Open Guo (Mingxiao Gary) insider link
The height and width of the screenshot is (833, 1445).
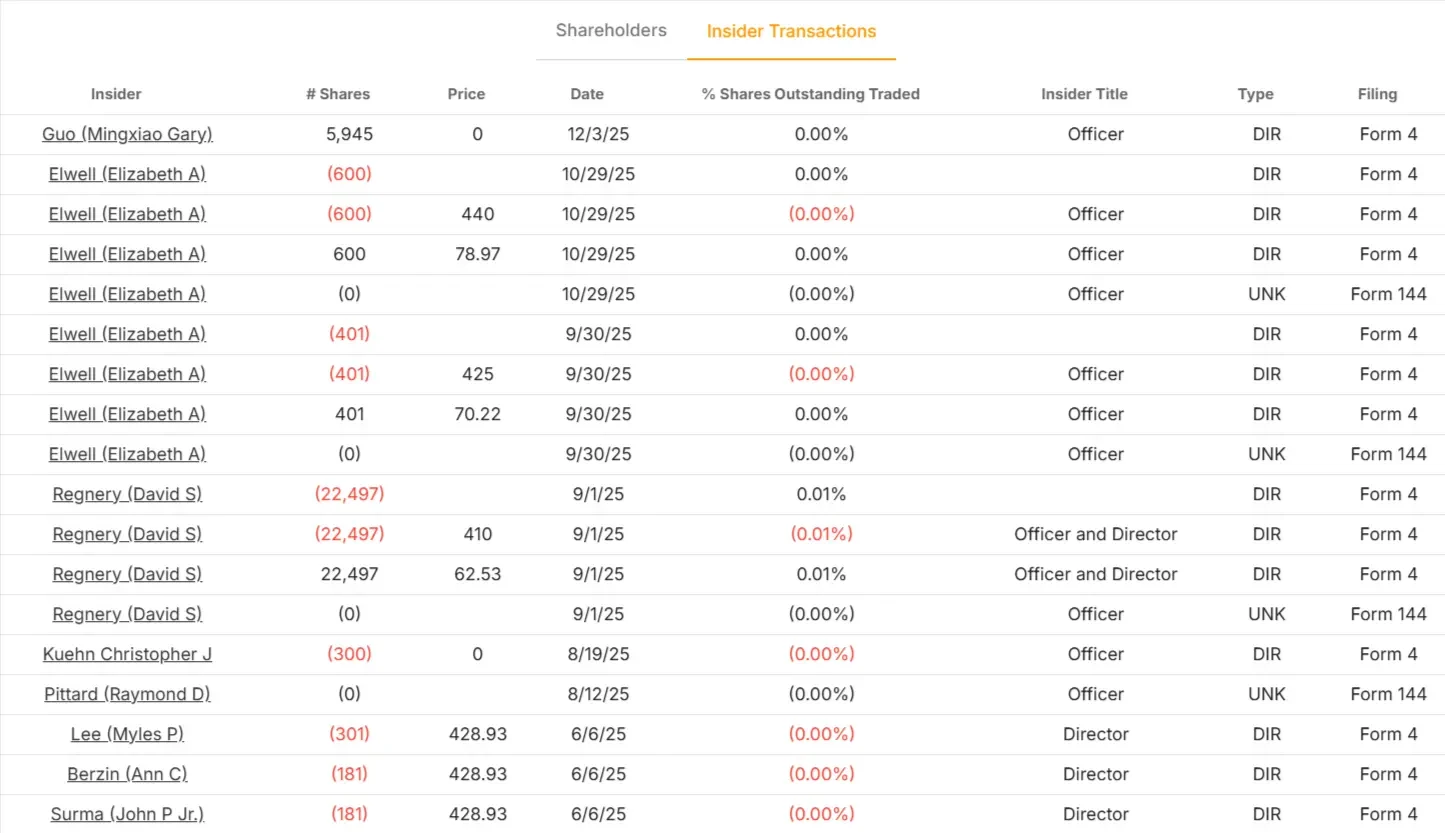(127, 134)
